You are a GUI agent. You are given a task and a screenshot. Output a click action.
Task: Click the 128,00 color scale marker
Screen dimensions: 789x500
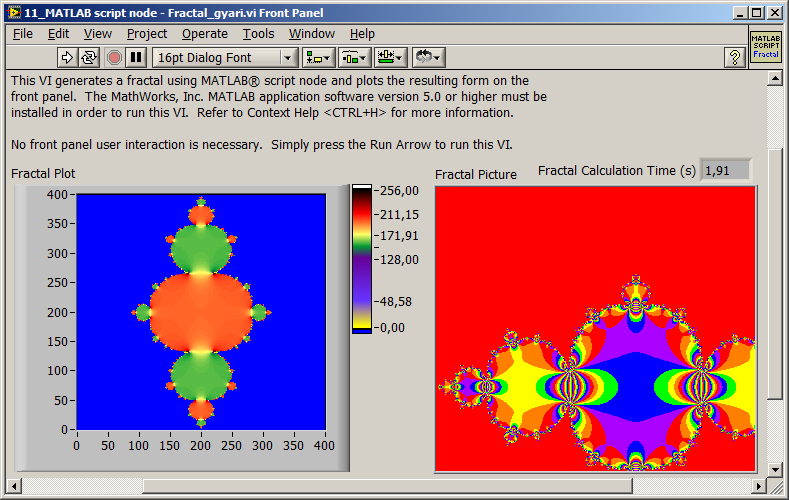399,260
